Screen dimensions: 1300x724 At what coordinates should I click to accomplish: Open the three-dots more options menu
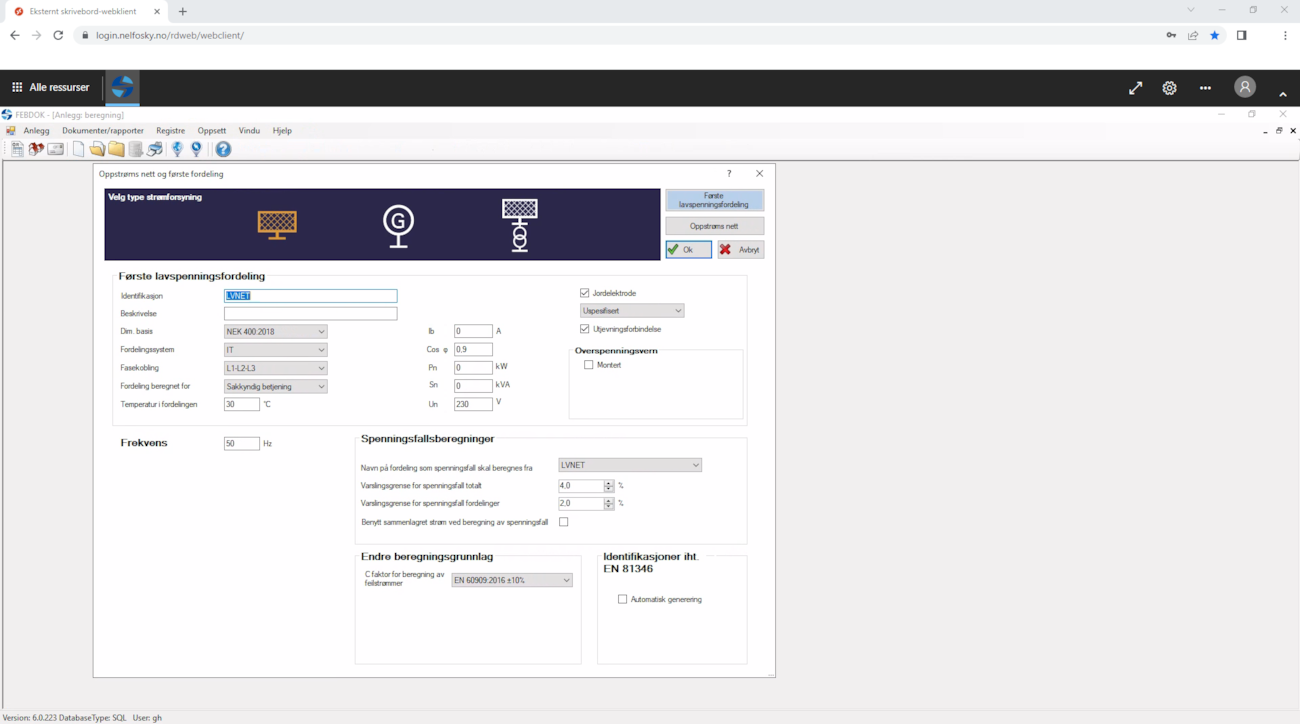click(x=1205, y=88)
